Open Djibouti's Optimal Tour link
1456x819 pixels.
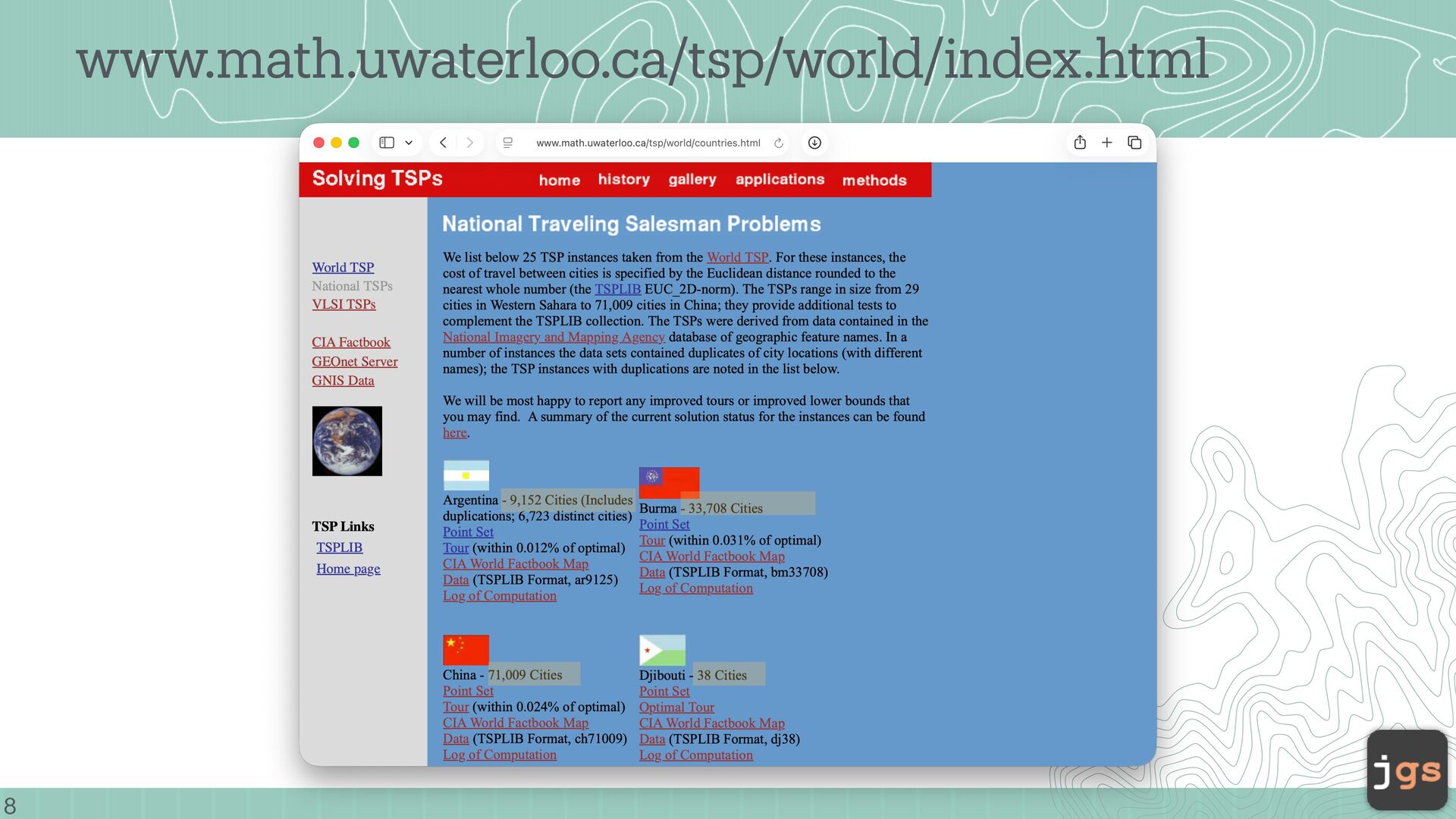(x=676, y=708)
